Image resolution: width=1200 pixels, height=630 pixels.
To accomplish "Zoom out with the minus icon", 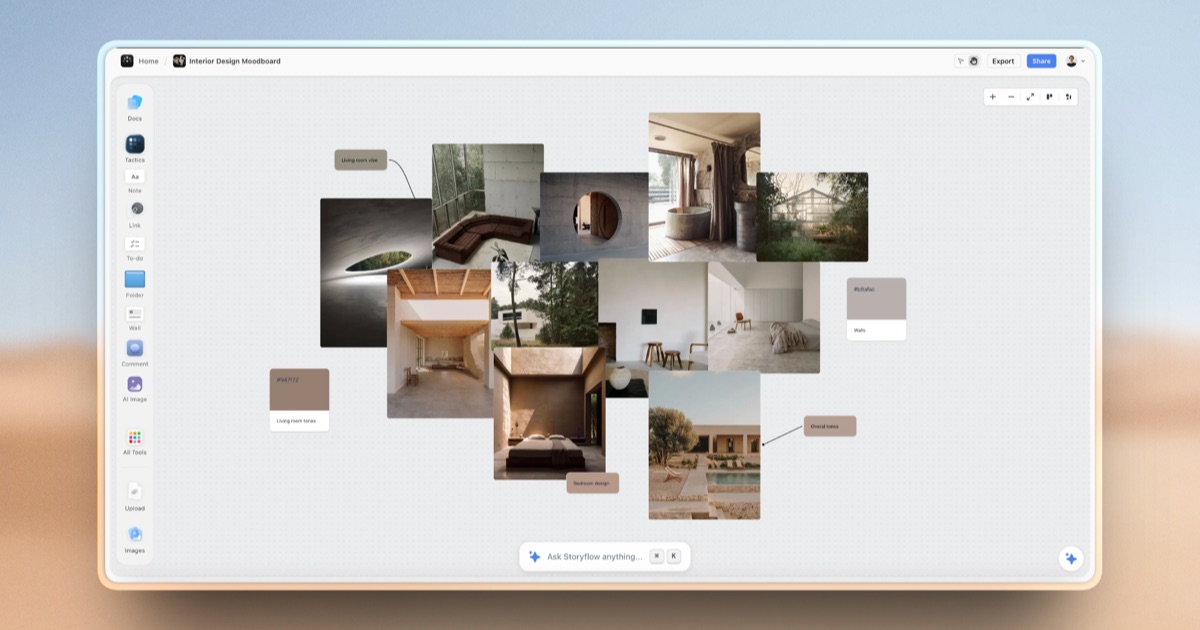I will click(1011, 97).
